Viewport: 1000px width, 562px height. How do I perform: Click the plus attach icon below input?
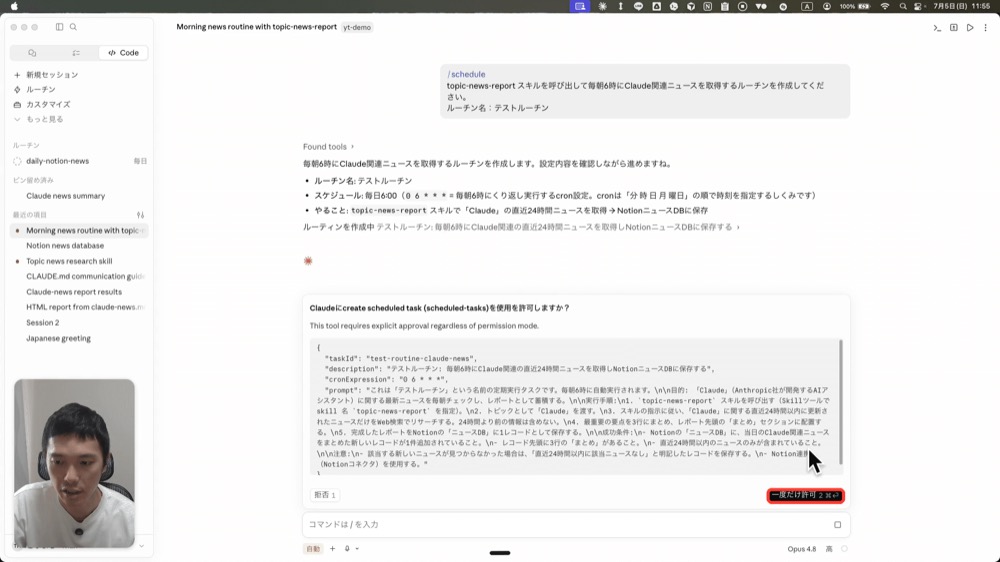point(332,549)
